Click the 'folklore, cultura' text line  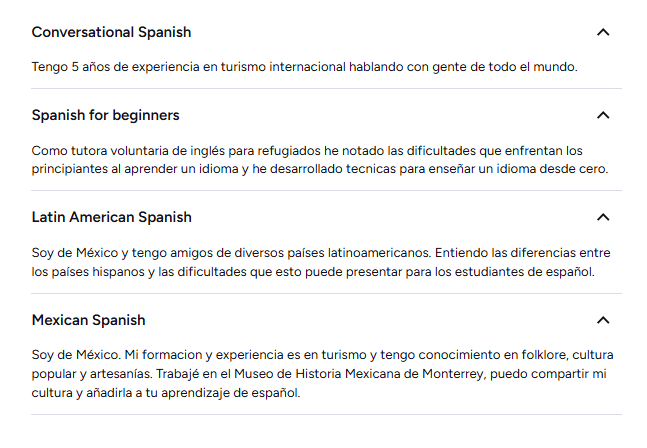(323, 355)
